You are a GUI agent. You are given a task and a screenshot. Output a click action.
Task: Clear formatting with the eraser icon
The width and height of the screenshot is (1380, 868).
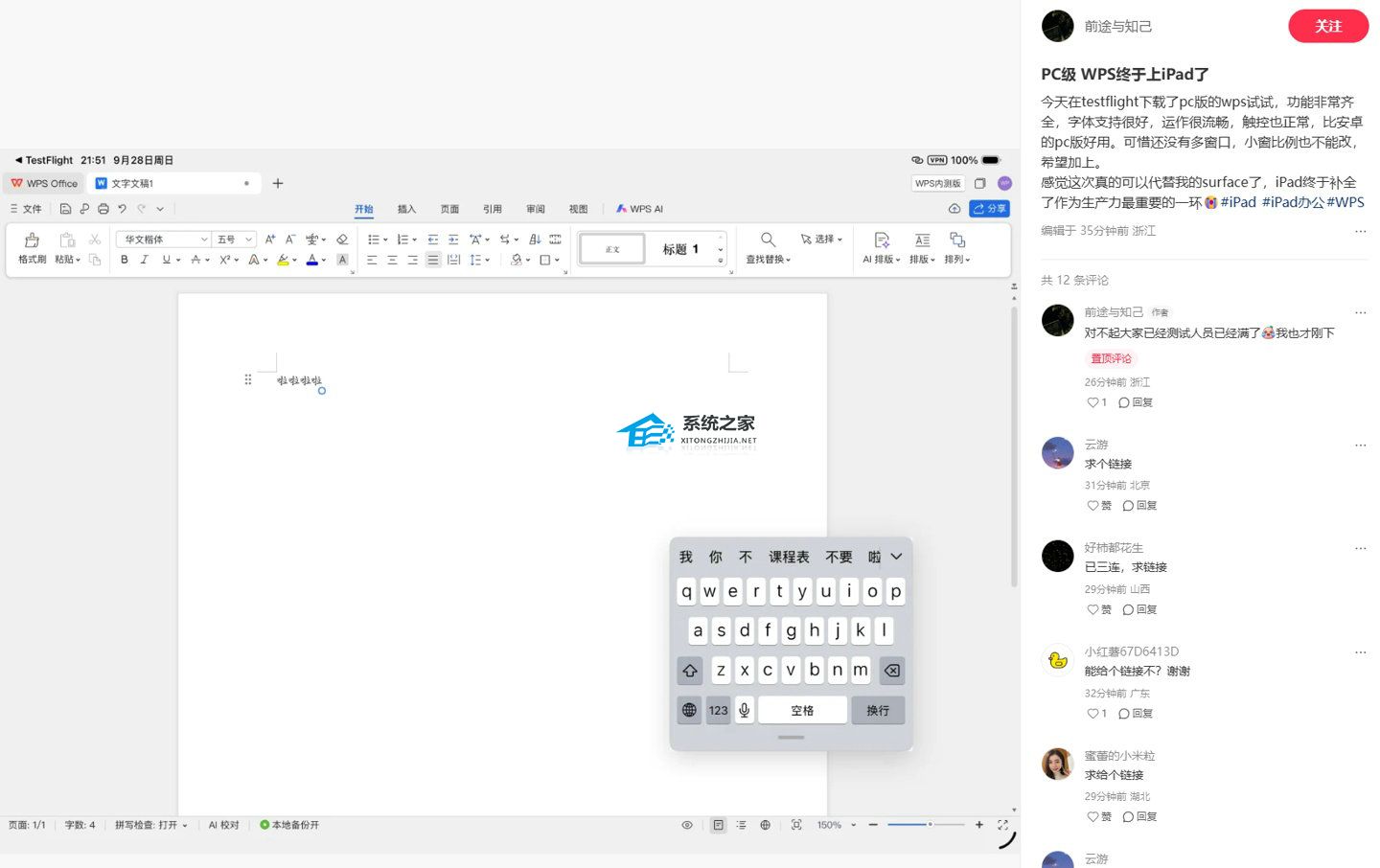tap(342, 240)
